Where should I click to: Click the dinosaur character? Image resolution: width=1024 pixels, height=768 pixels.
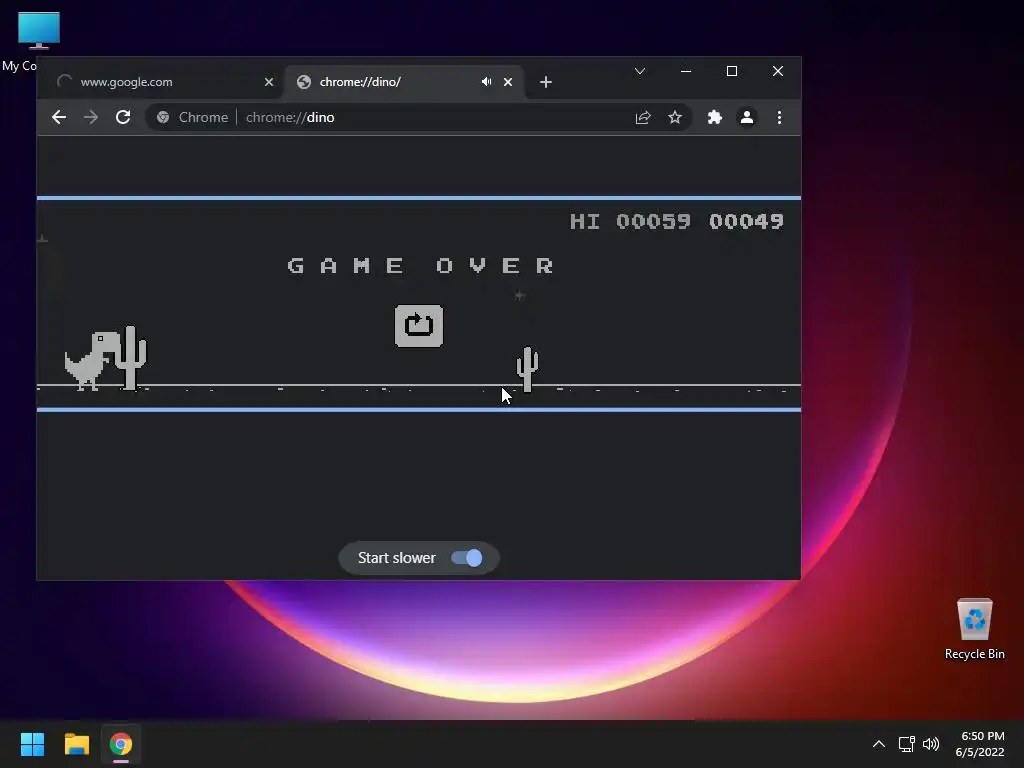91,360
